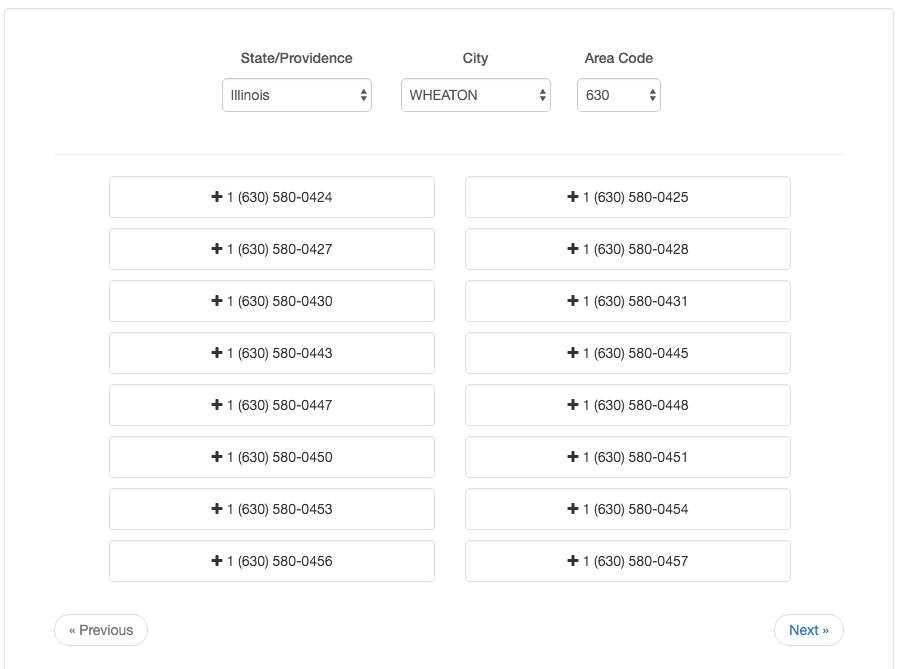Click the plus icon beside 580-0453
The width and height of the screenshot is (900, 669).
click(x=217, y=509)
